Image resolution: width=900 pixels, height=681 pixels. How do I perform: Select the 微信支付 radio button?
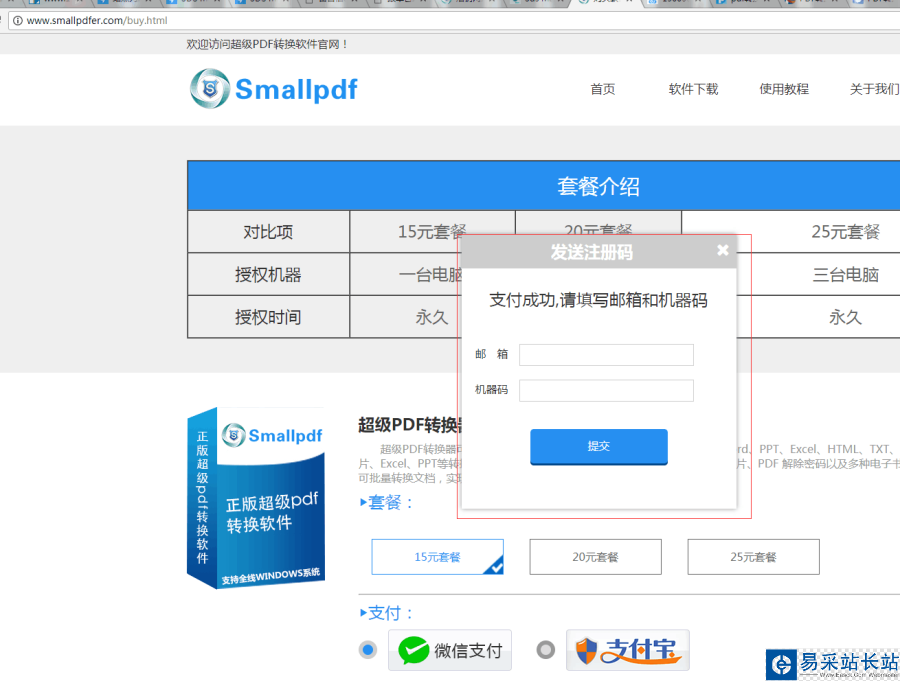pos(368,650)
